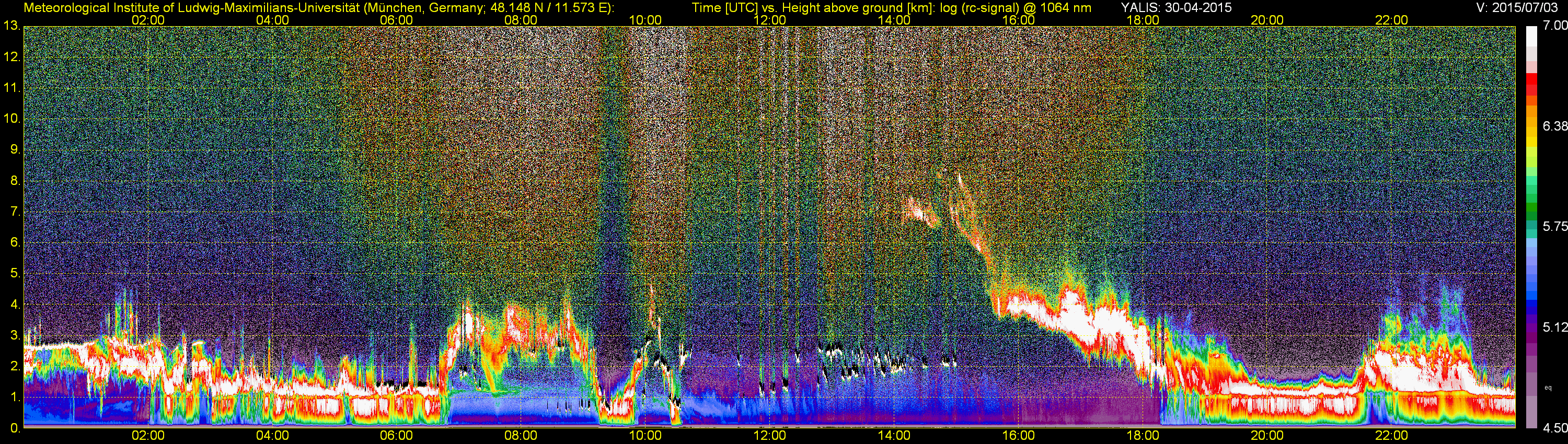The image size is (1568, 444).
Task: Click the 6. km height axis label
Action: point(15,243)
